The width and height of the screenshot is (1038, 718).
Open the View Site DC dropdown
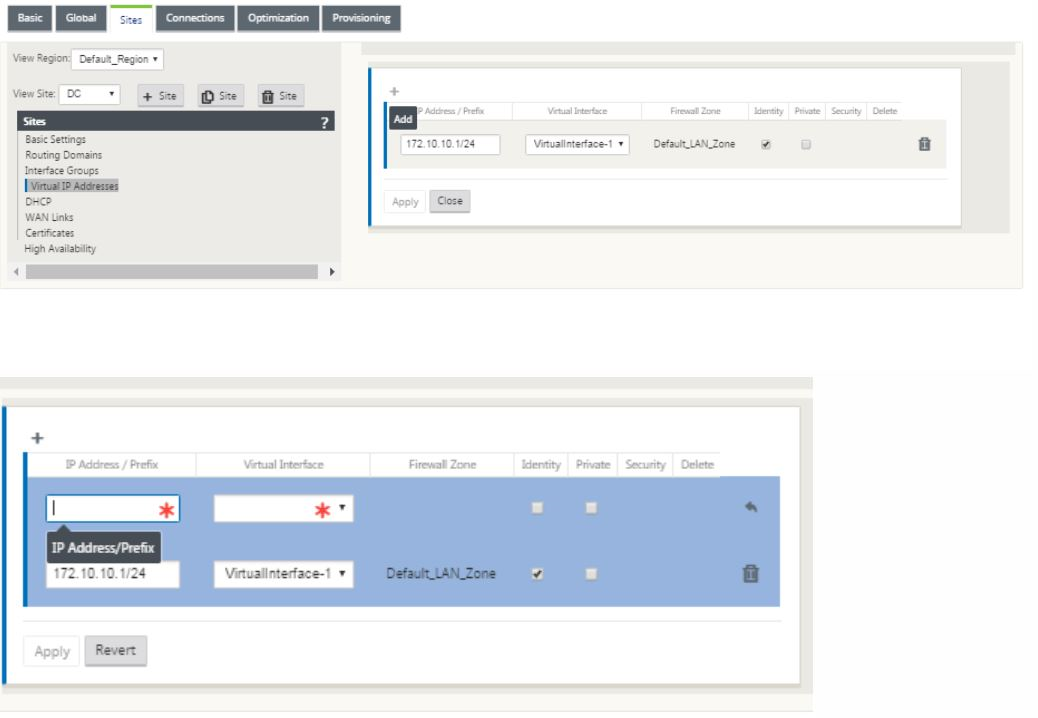pos(89,94)
